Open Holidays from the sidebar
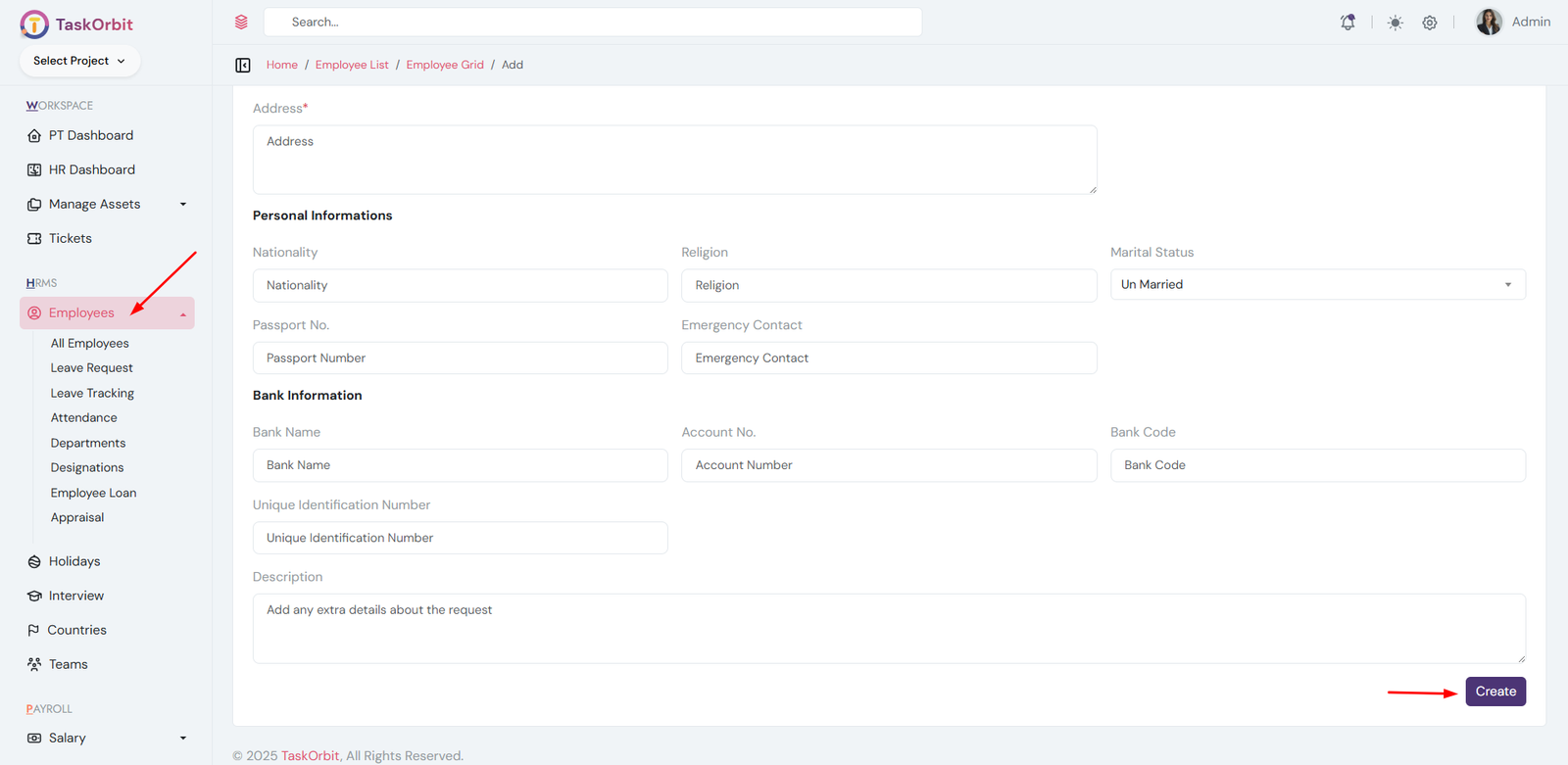 coord(74,561)
